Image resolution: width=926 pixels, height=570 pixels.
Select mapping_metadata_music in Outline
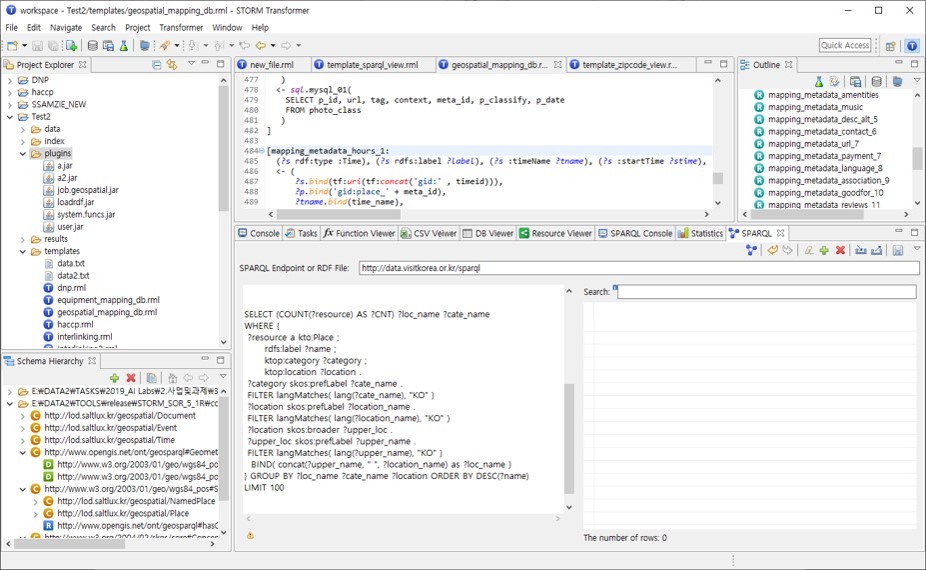(815, 107)
